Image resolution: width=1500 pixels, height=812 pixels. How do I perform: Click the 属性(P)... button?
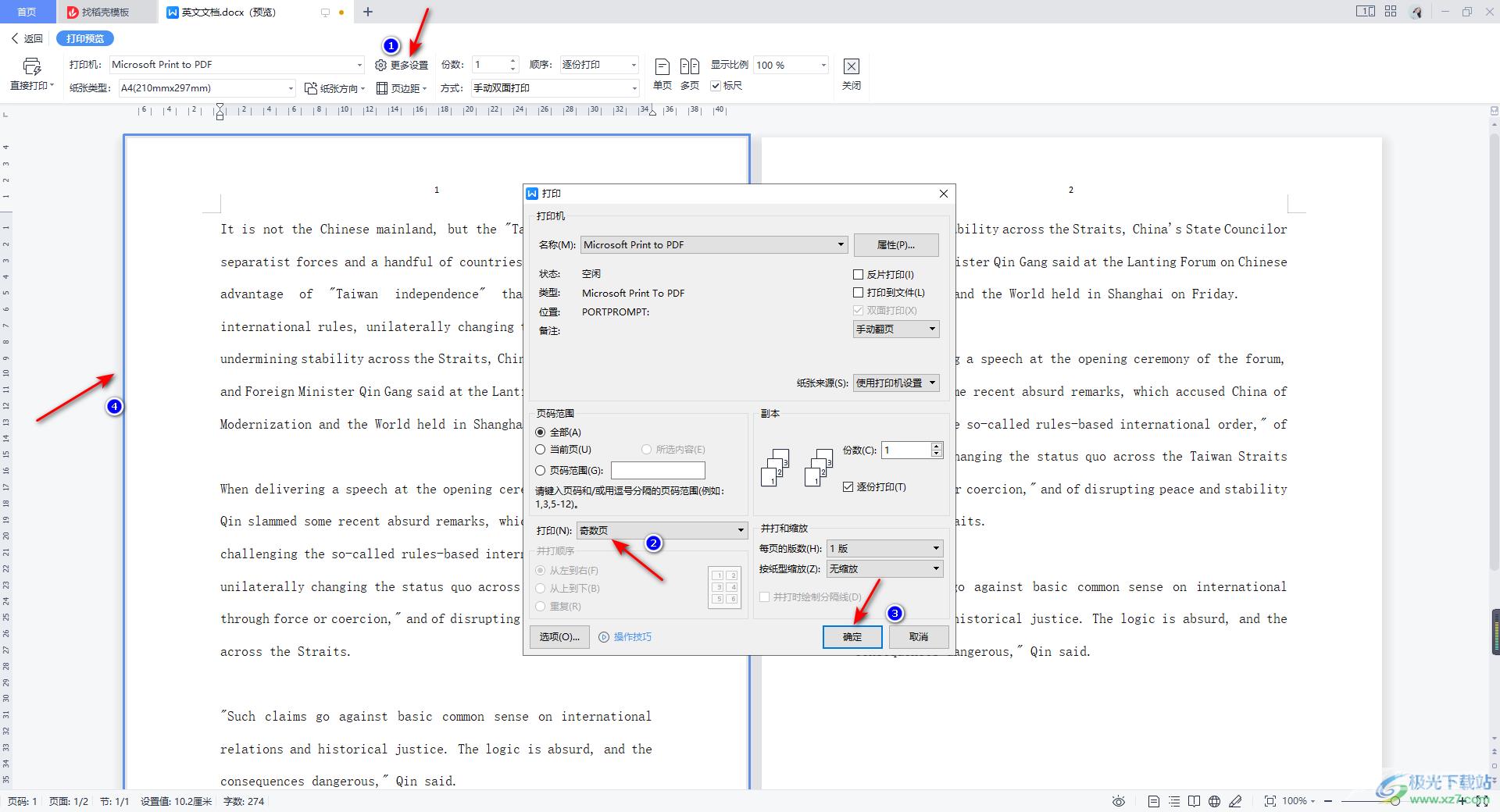[896, 244]
